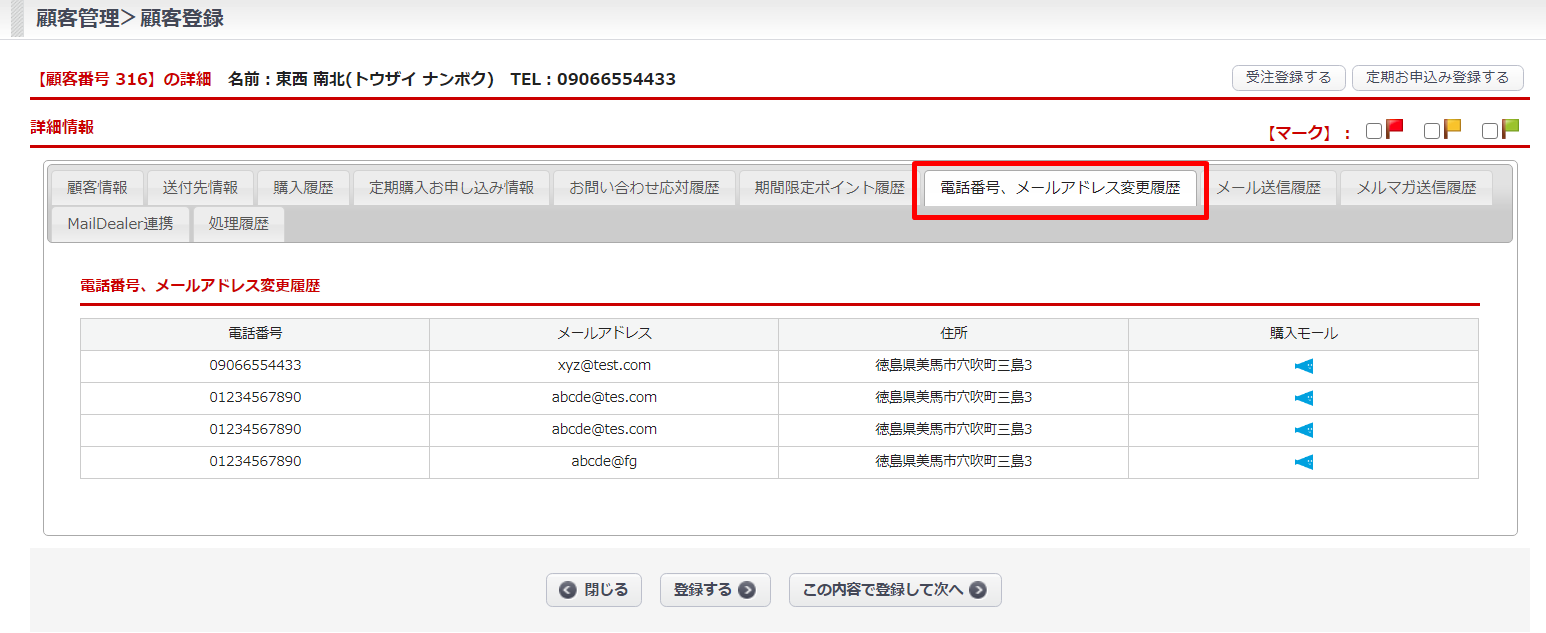
Task: Click the green flag mark icon
Action: pos(1510,130)
